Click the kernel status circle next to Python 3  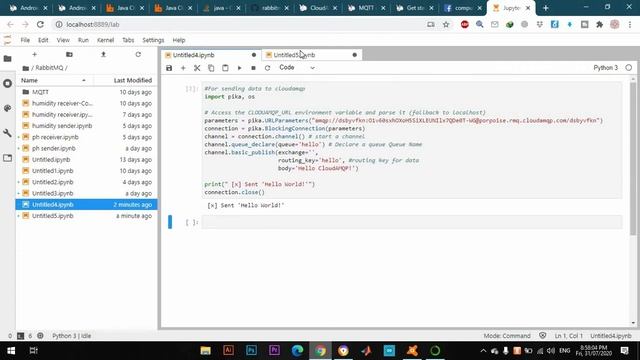coord(629,68)
